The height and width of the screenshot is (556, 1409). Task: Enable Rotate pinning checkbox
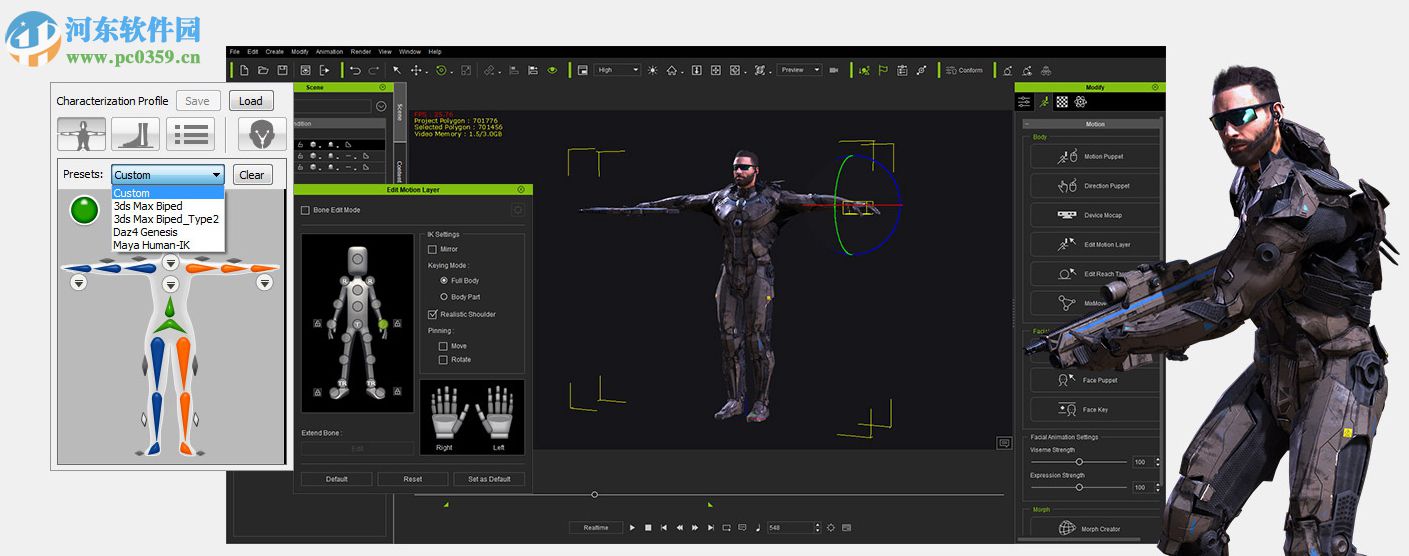point(443,360)
